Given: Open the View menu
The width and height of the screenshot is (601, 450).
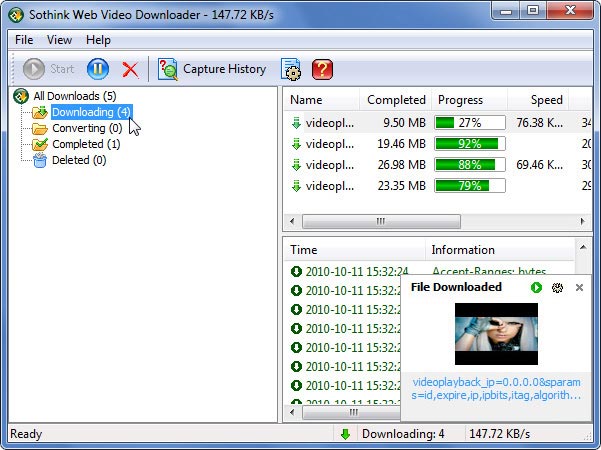Looking at the screenshot, I should click(x=59, y=39).
